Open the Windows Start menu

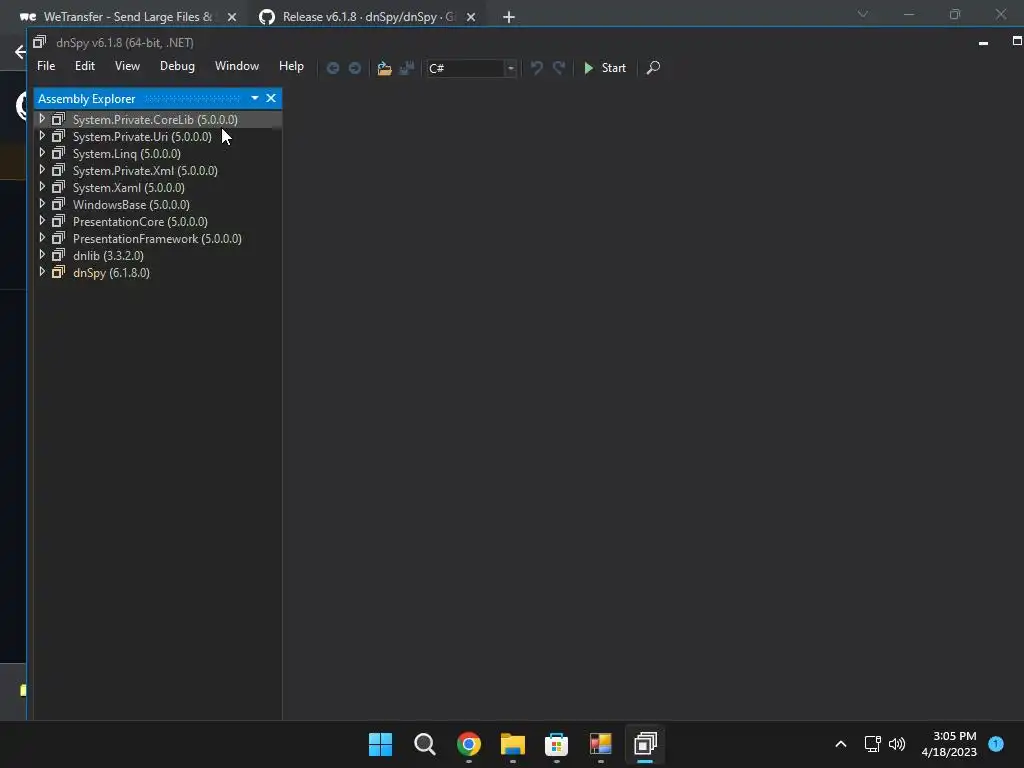381,744
